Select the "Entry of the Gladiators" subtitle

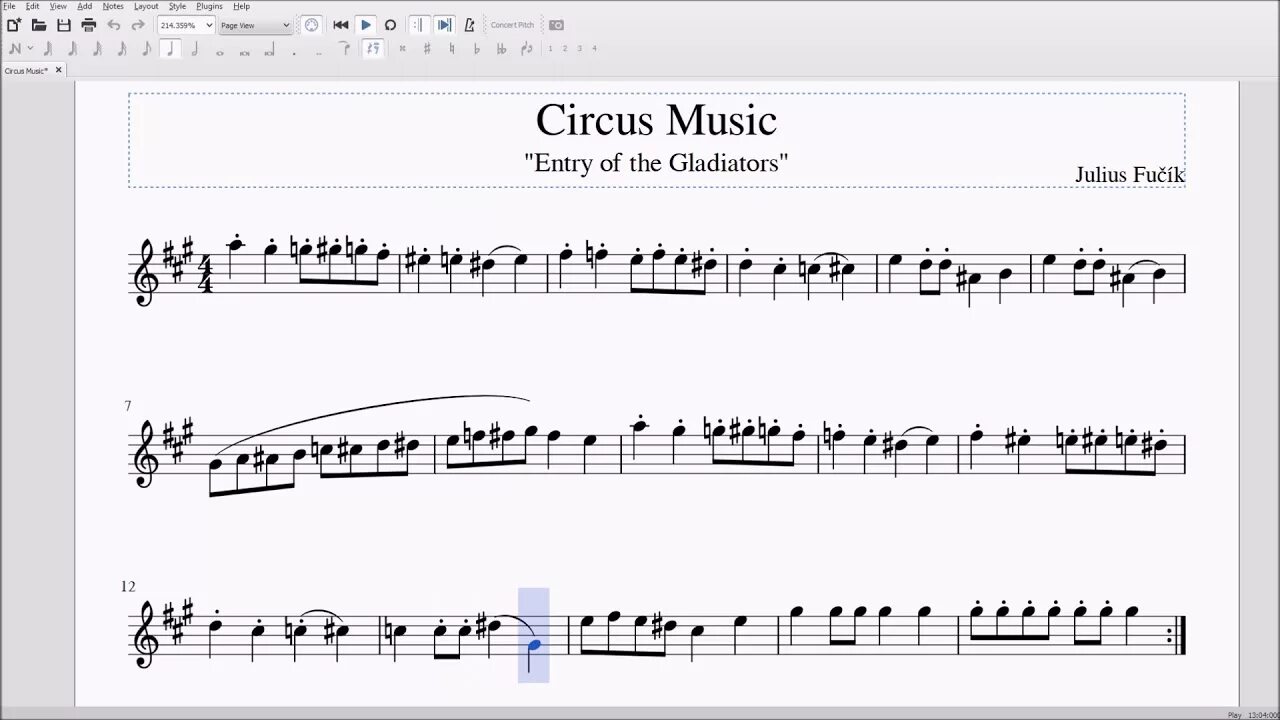point(656,162)
